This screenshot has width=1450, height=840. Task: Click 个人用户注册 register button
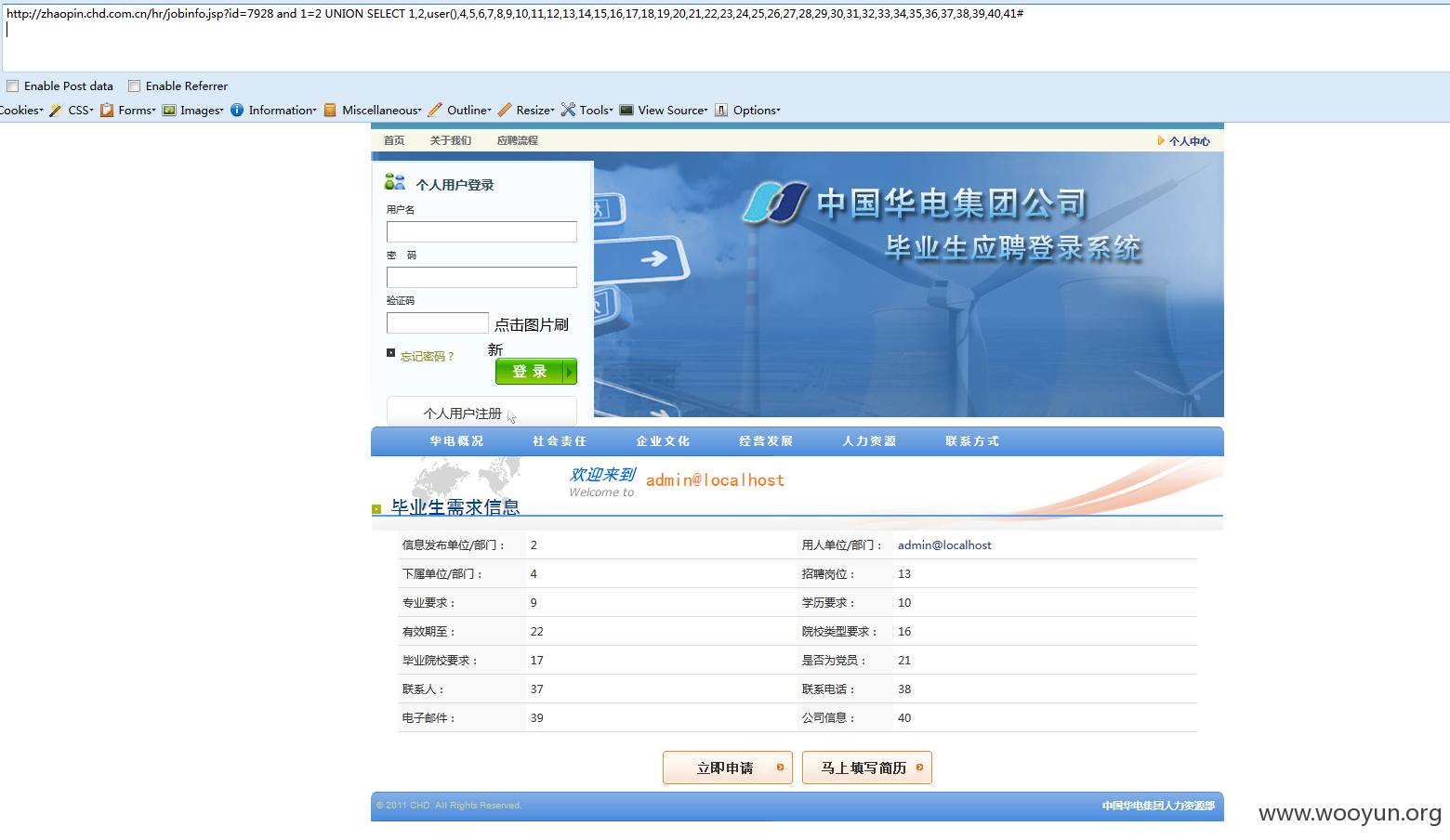481,412
